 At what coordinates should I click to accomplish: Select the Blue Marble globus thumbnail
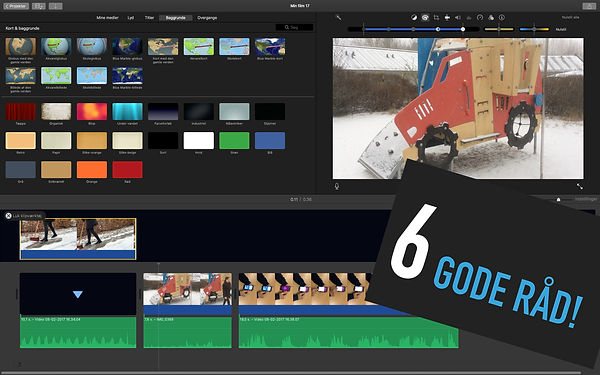tap(127, 47)
